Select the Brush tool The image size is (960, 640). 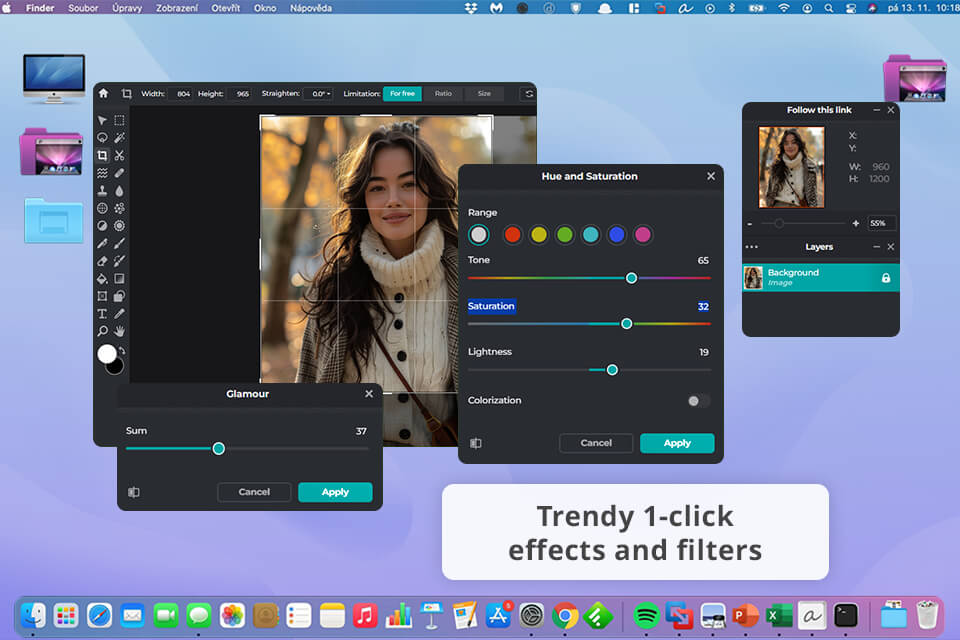click(x=119, y=243)
